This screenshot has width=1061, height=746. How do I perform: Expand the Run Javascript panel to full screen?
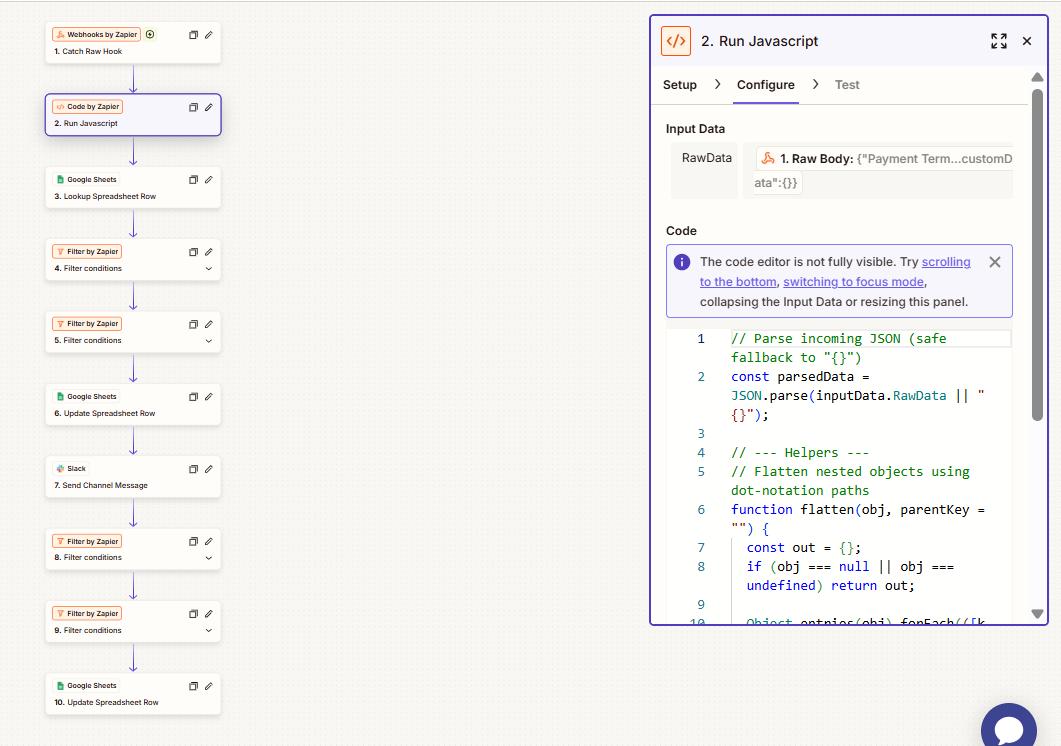pyautogui.click(x=999, y=41)
